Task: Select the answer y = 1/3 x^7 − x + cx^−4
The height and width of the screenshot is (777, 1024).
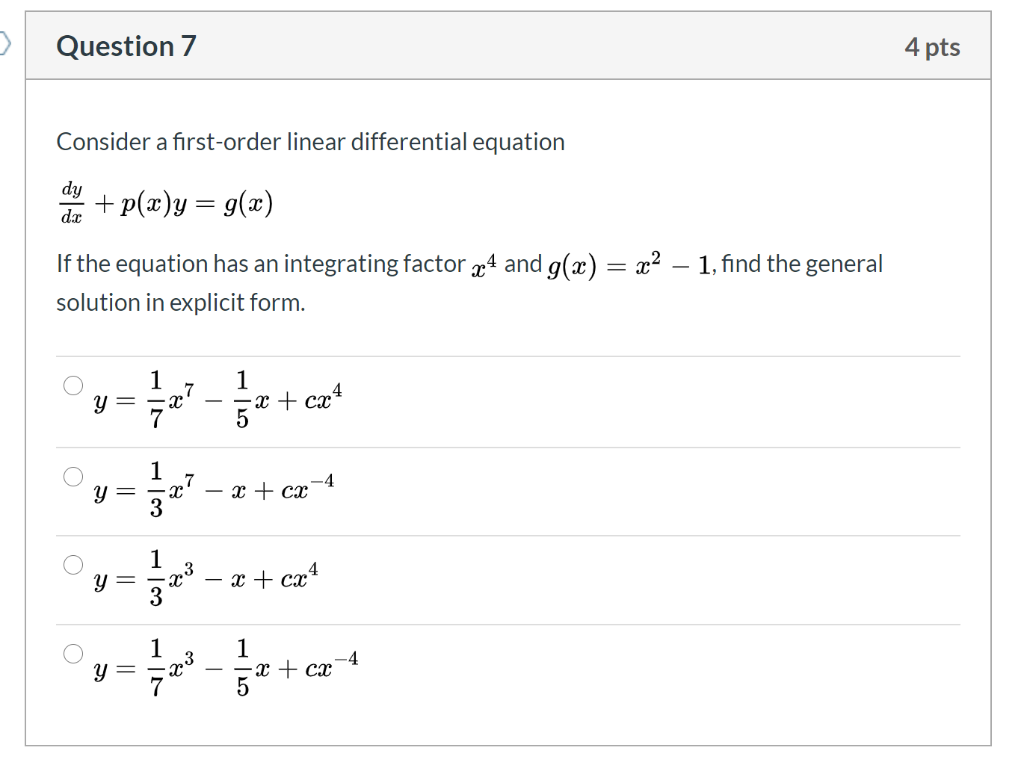Action: [x=73, y=477]
